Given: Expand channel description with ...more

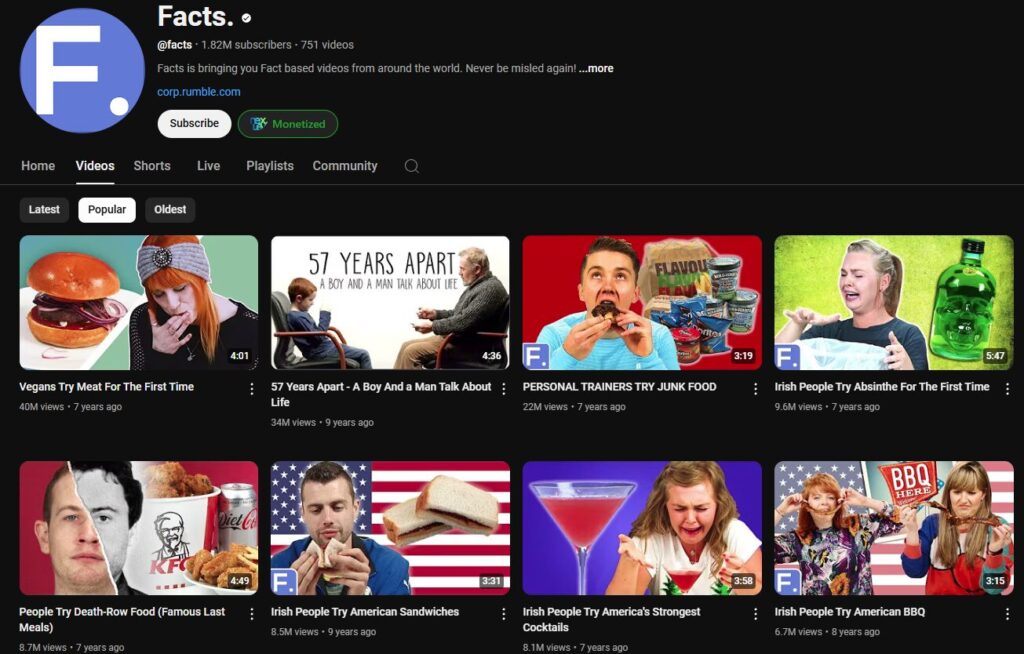Looking at the screenshot, I should 596,68.
